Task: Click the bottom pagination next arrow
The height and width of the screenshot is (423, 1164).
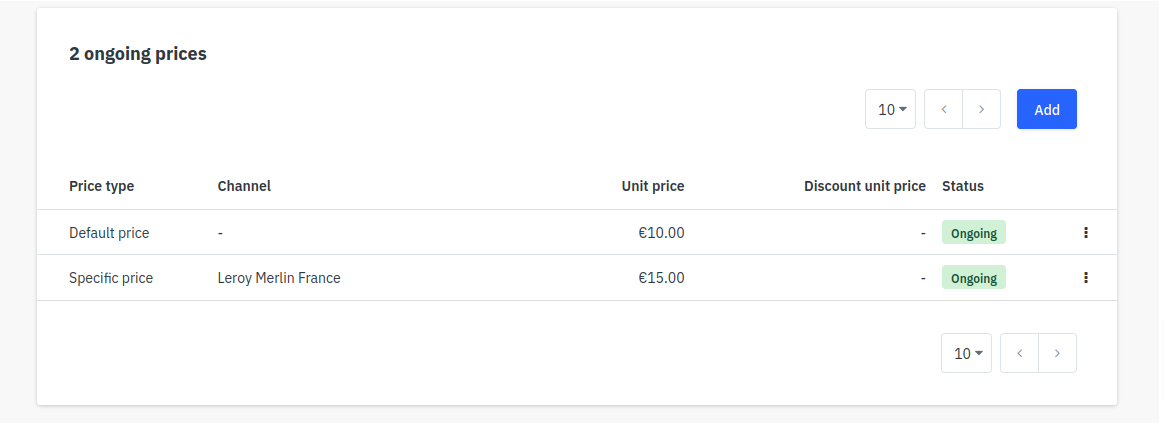Action: pyautogui.click(x=1057, y=353)
